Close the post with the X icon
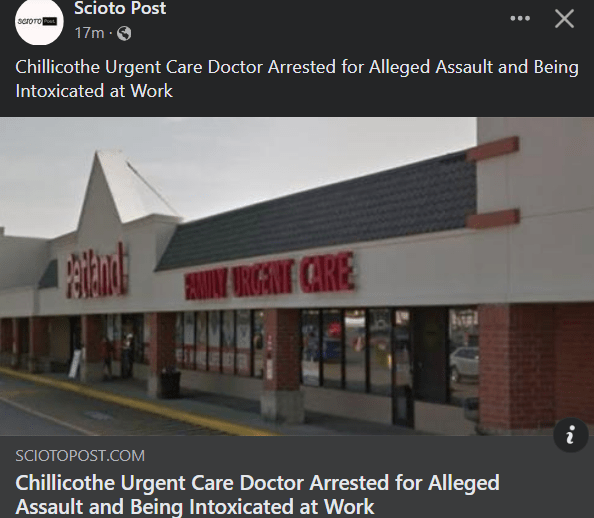The height and width of the screenshot is (518, 594). (564, 19)
